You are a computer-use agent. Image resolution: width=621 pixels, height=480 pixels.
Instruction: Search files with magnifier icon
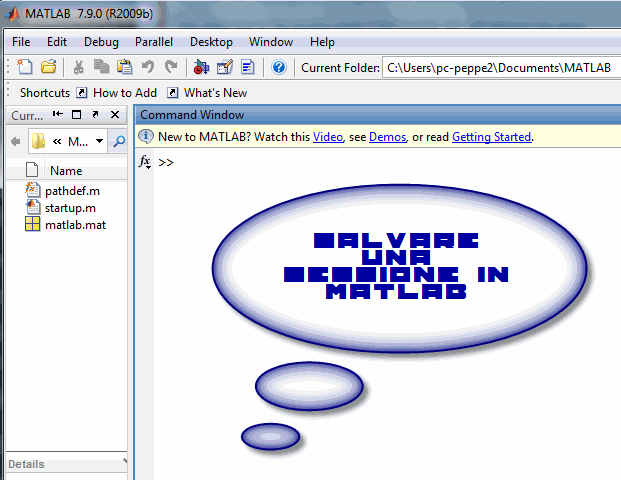[119, 141]
